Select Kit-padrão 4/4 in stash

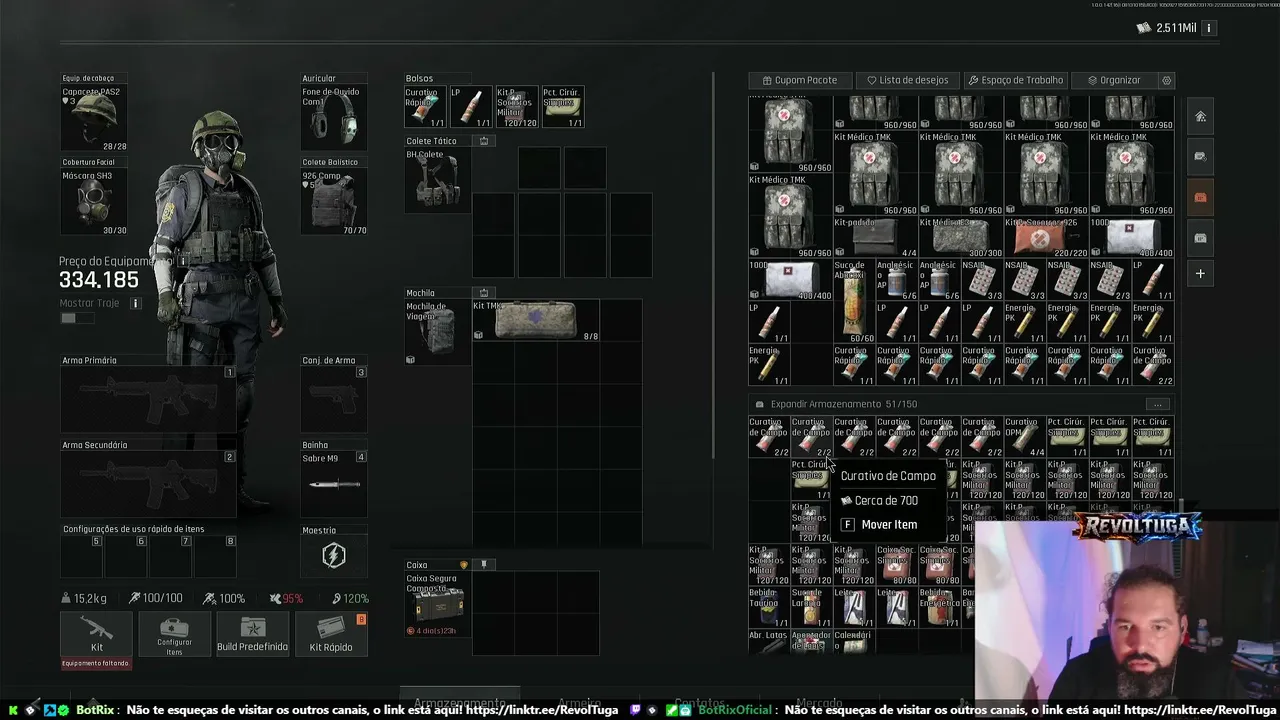click(x=875, y=237)
